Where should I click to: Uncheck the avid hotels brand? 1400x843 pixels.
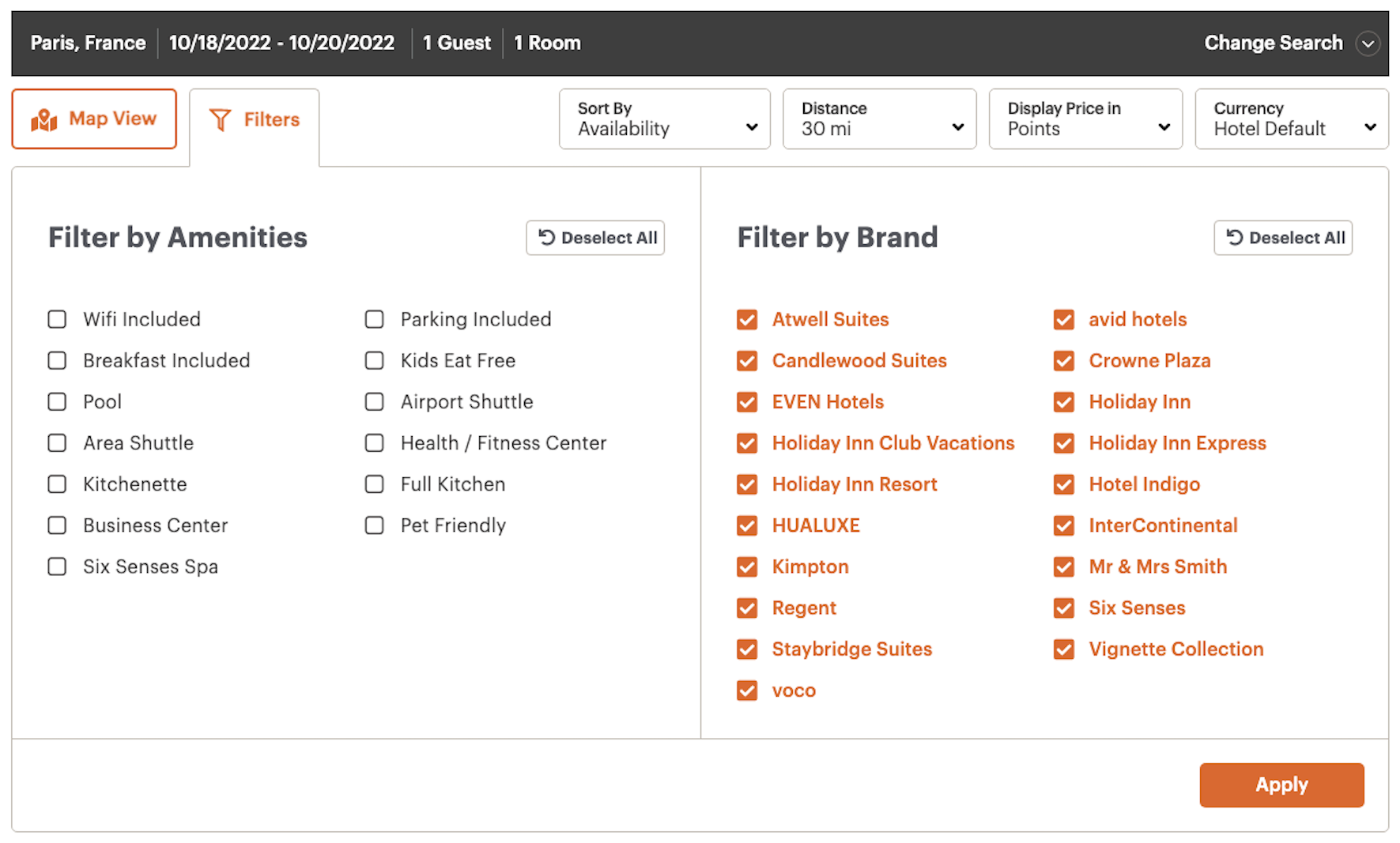click(1064, 319)
